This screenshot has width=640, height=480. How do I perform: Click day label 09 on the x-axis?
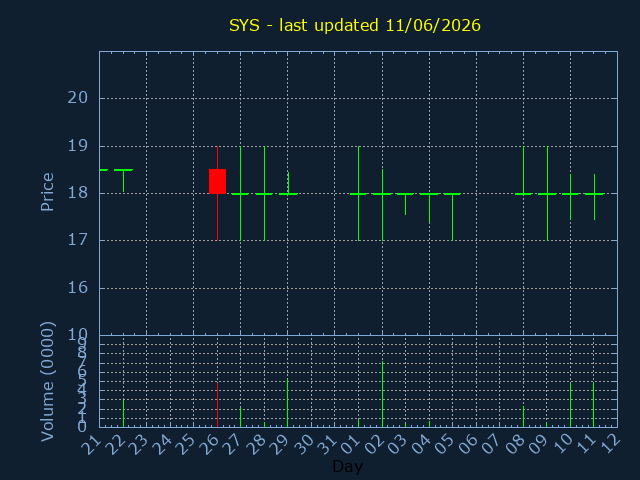540,444
